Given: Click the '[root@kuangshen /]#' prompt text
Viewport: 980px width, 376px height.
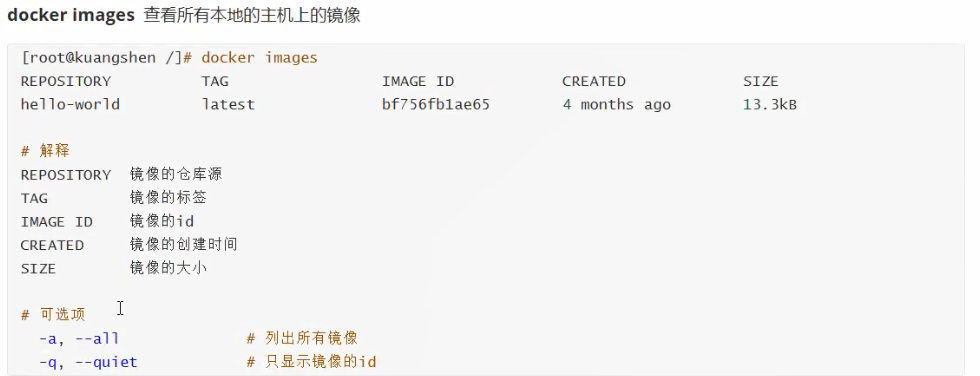Looking at the screenshot, I should [x=106, y=58].
